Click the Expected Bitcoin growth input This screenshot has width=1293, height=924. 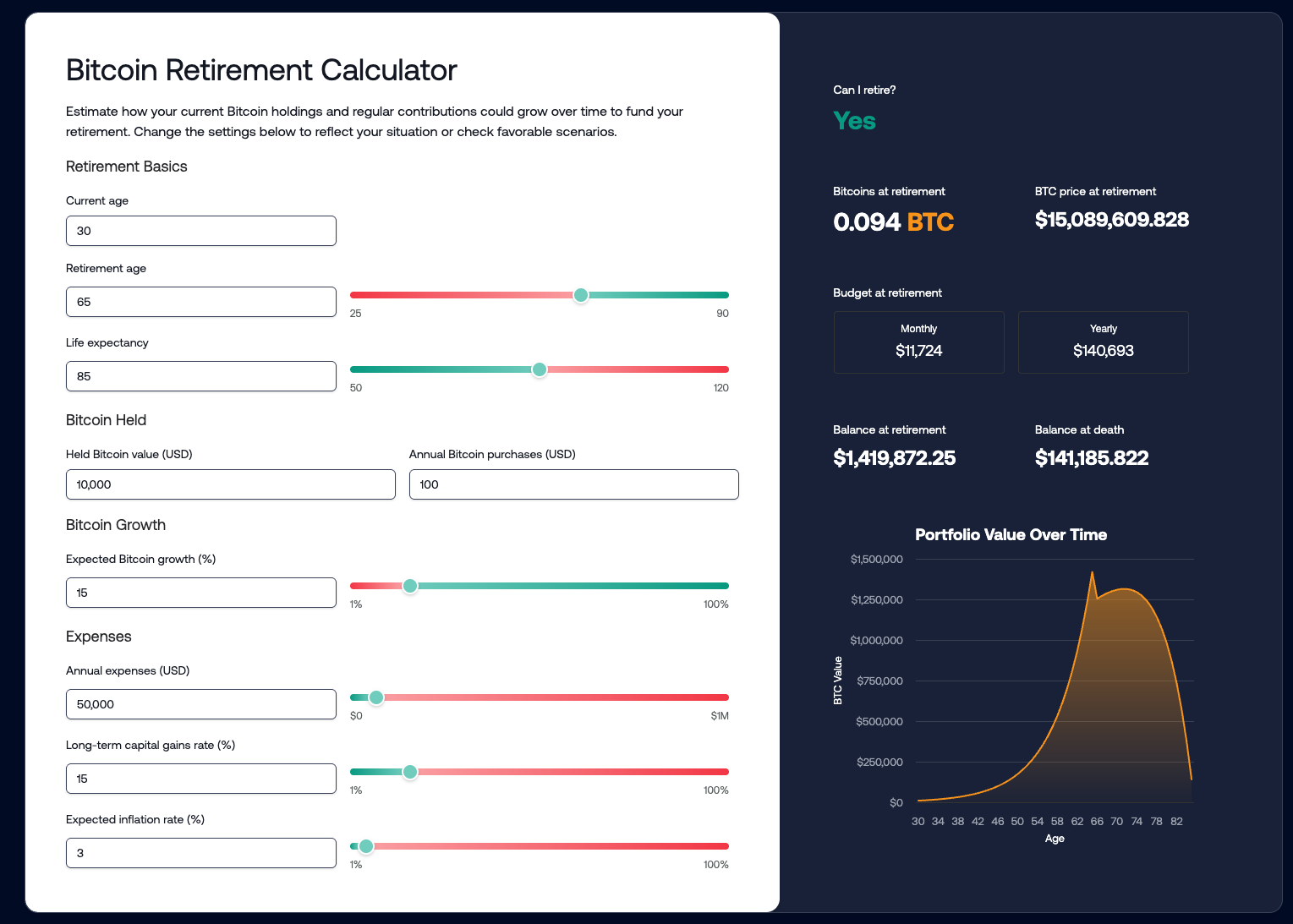pos(201,593)
